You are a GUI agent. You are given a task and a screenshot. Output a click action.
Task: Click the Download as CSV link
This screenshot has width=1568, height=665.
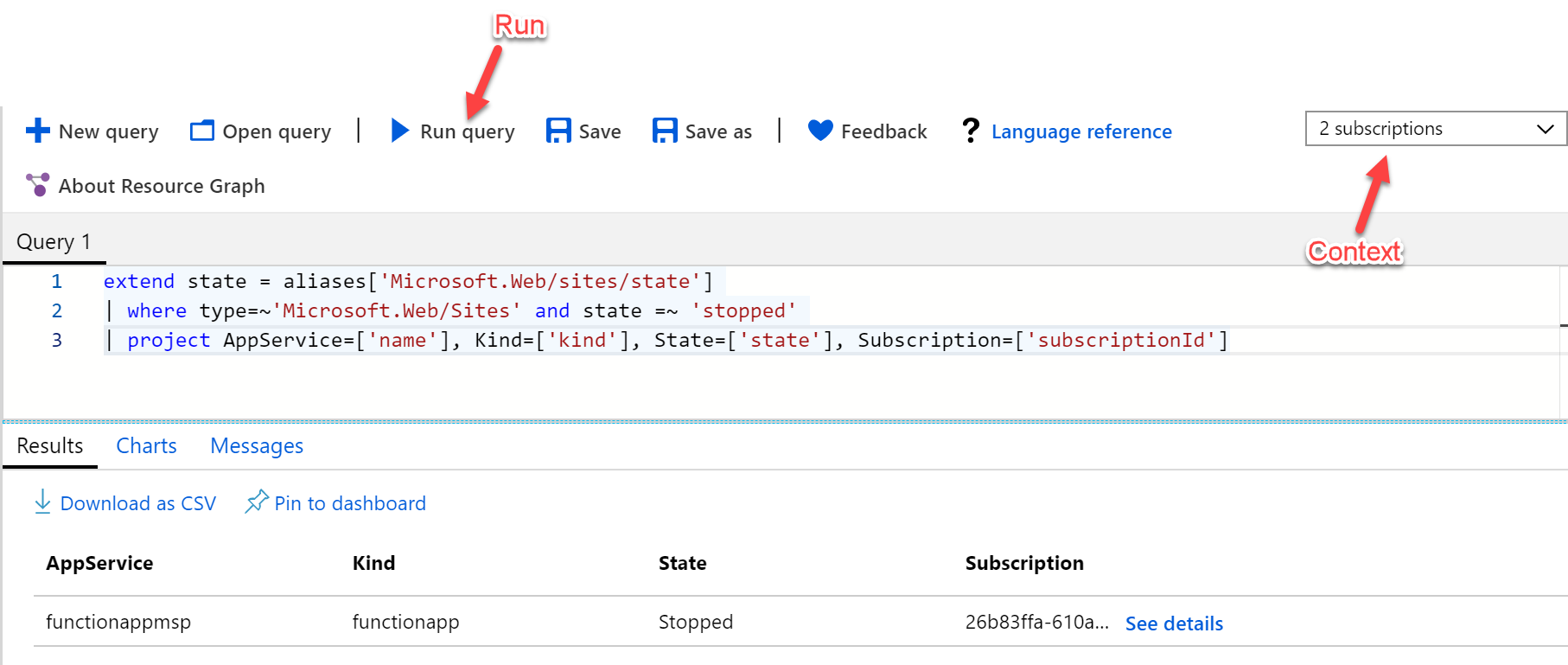click(138, 503)
